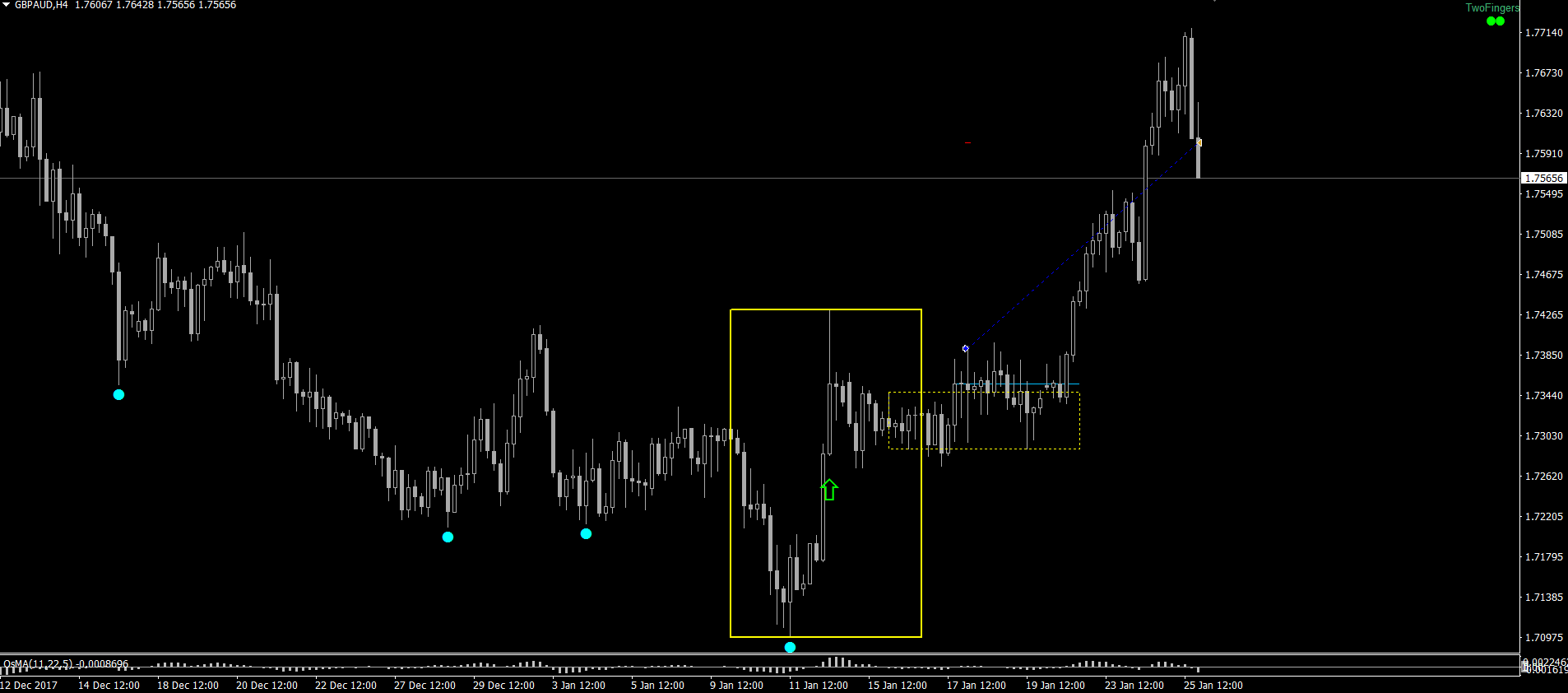The height and width of the screenshot is (693, 1568).
Task: Click the 18 Dec 12:00 time label
Action: (x=188, y=686)
